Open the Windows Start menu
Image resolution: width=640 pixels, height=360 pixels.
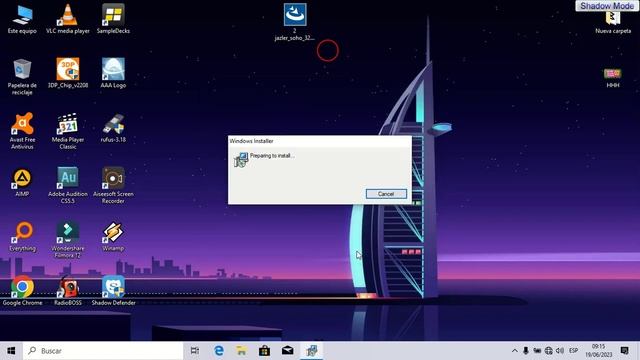[11, 351]
